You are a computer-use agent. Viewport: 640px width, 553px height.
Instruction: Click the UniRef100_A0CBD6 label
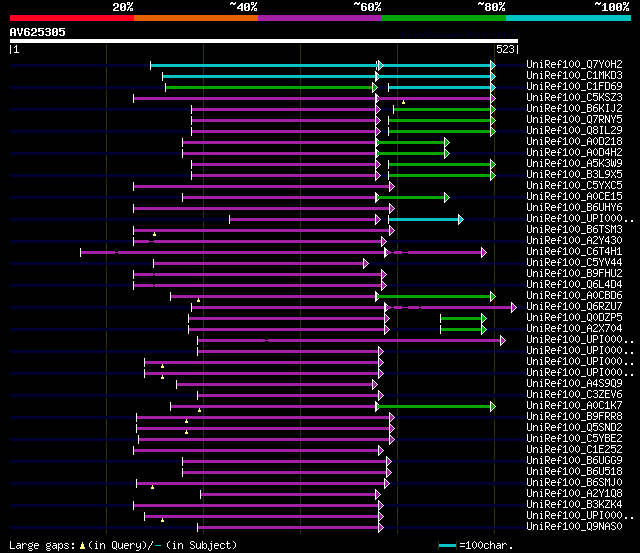point(574,296)
